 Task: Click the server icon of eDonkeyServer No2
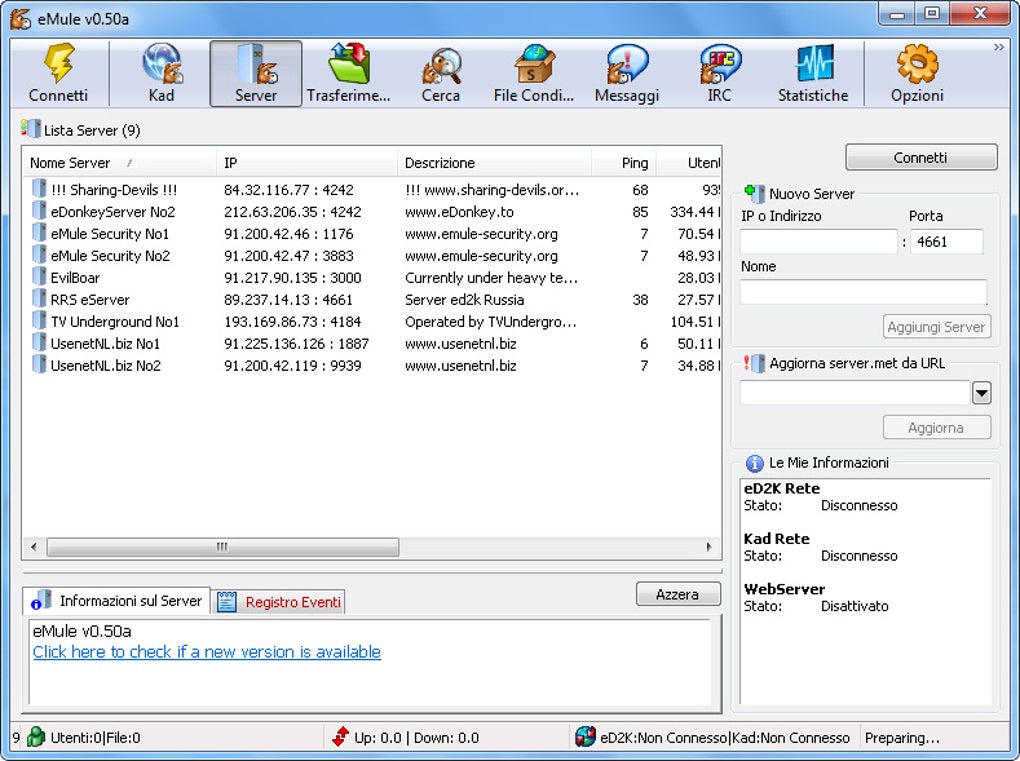pos(39,211)
